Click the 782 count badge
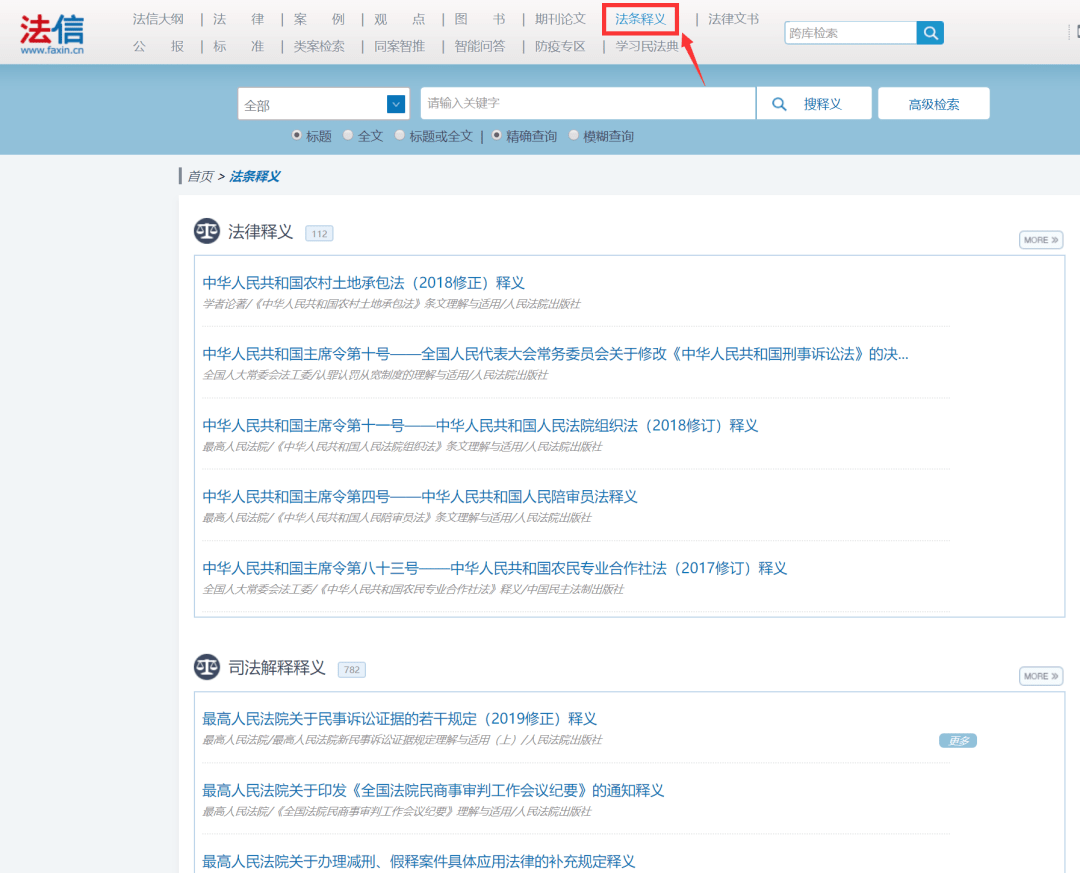Screen dimensions: 1080x873 click(x=352, y=670)
